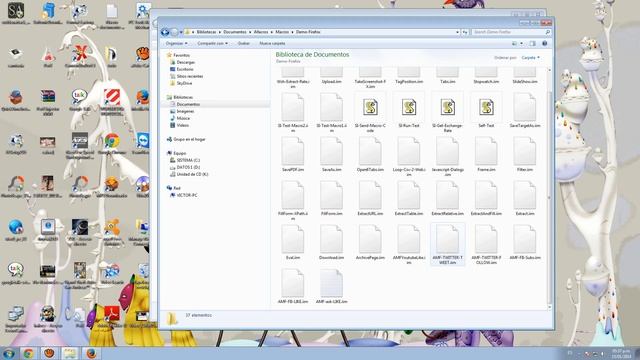Select the Self-Test script file
The image size is (640, 360).
click(x=486, y=108)
